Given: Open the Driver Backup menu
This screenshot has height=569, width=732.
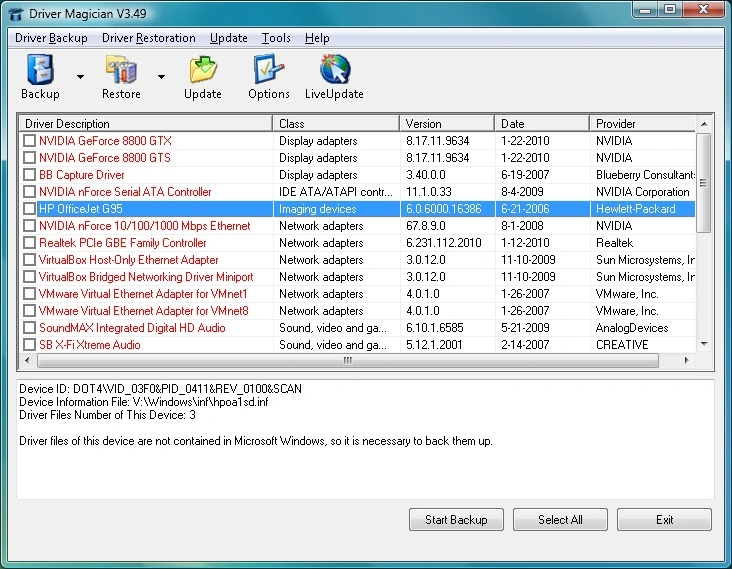Looking at the screenshot, I should pyautogui.click(x=51, y=38).
